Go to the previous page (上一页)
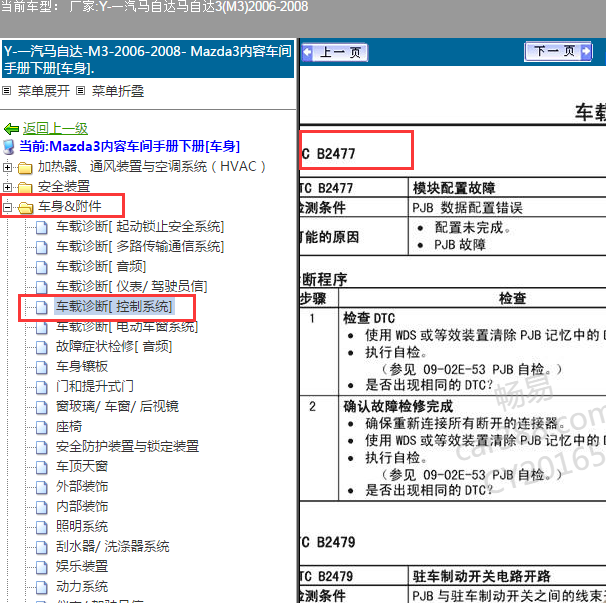The width and height of the screenshot is (606, 603). tap(335, 53)
